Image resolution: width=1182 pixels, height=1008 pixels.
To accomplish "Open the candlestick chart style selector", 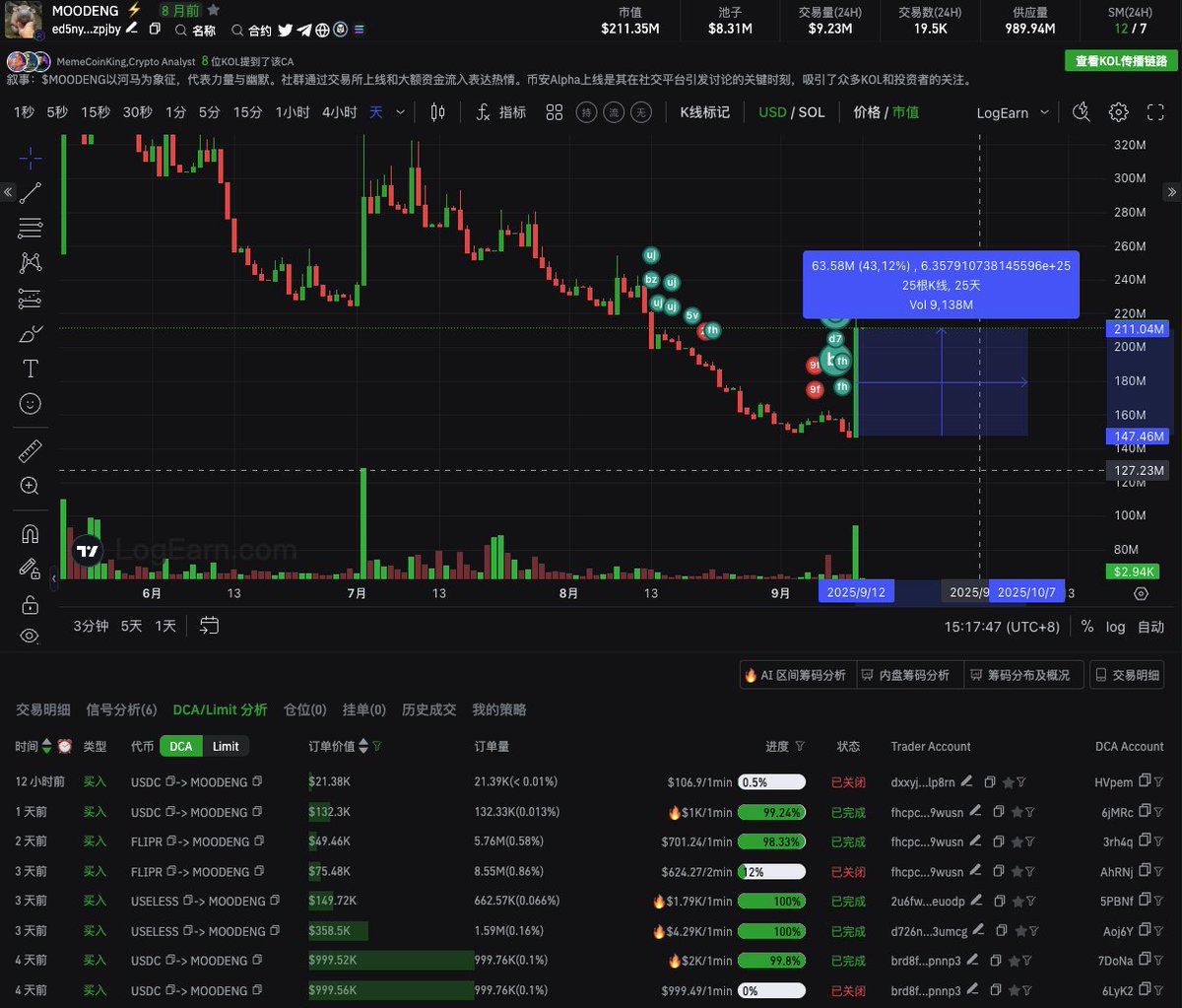I will click(438, 112).
